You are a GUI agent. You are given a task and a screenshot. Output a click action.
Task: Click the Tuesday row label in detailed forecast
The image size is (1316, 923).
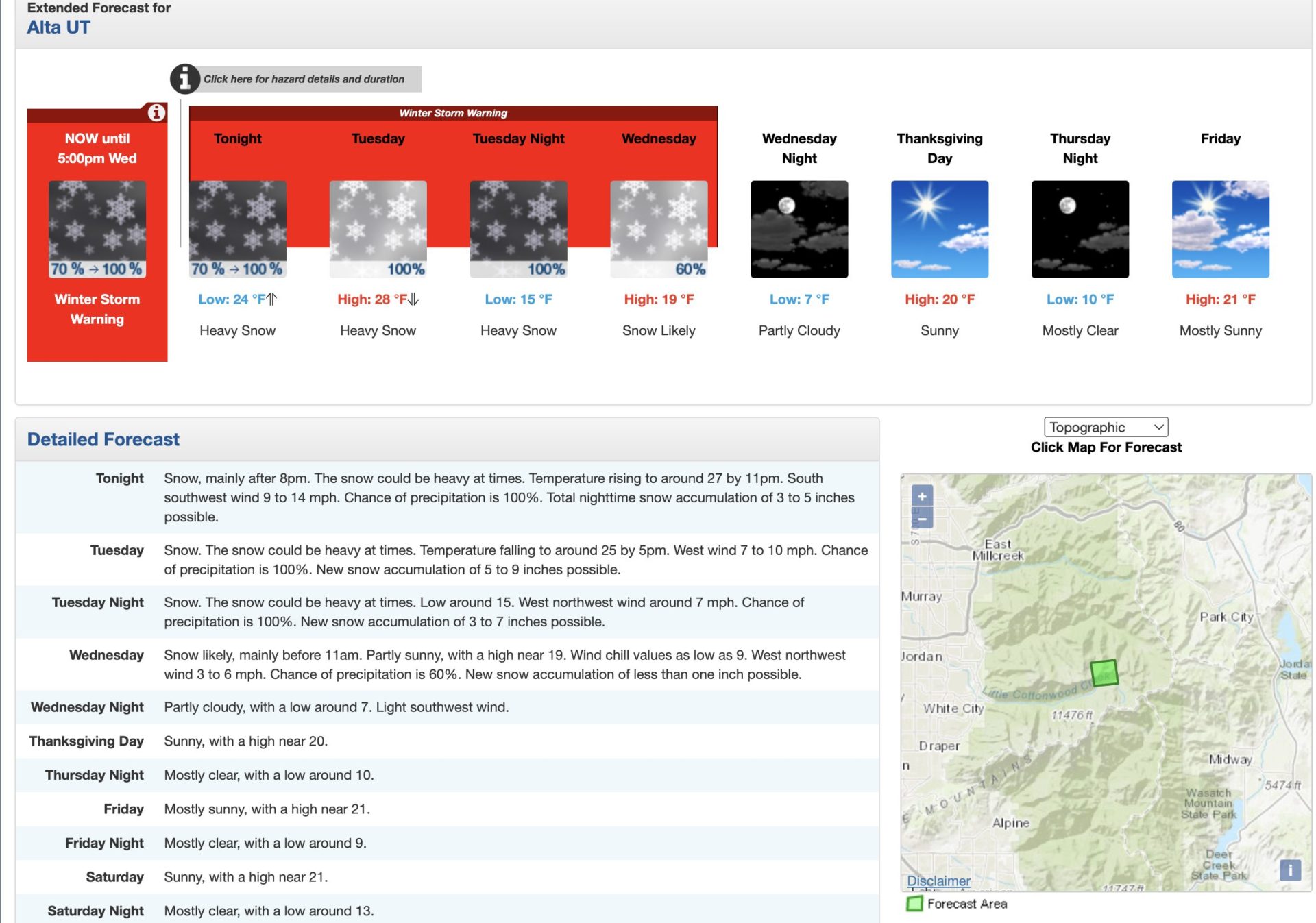[x=117, y=550]
